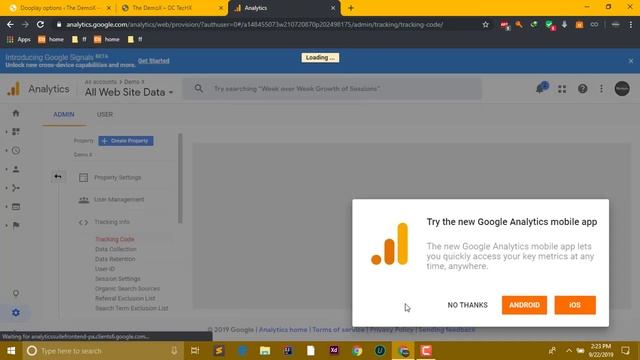Open File Explorer from taskbar
Viewport: 640px width, 360px height.
tap(265, 351)
